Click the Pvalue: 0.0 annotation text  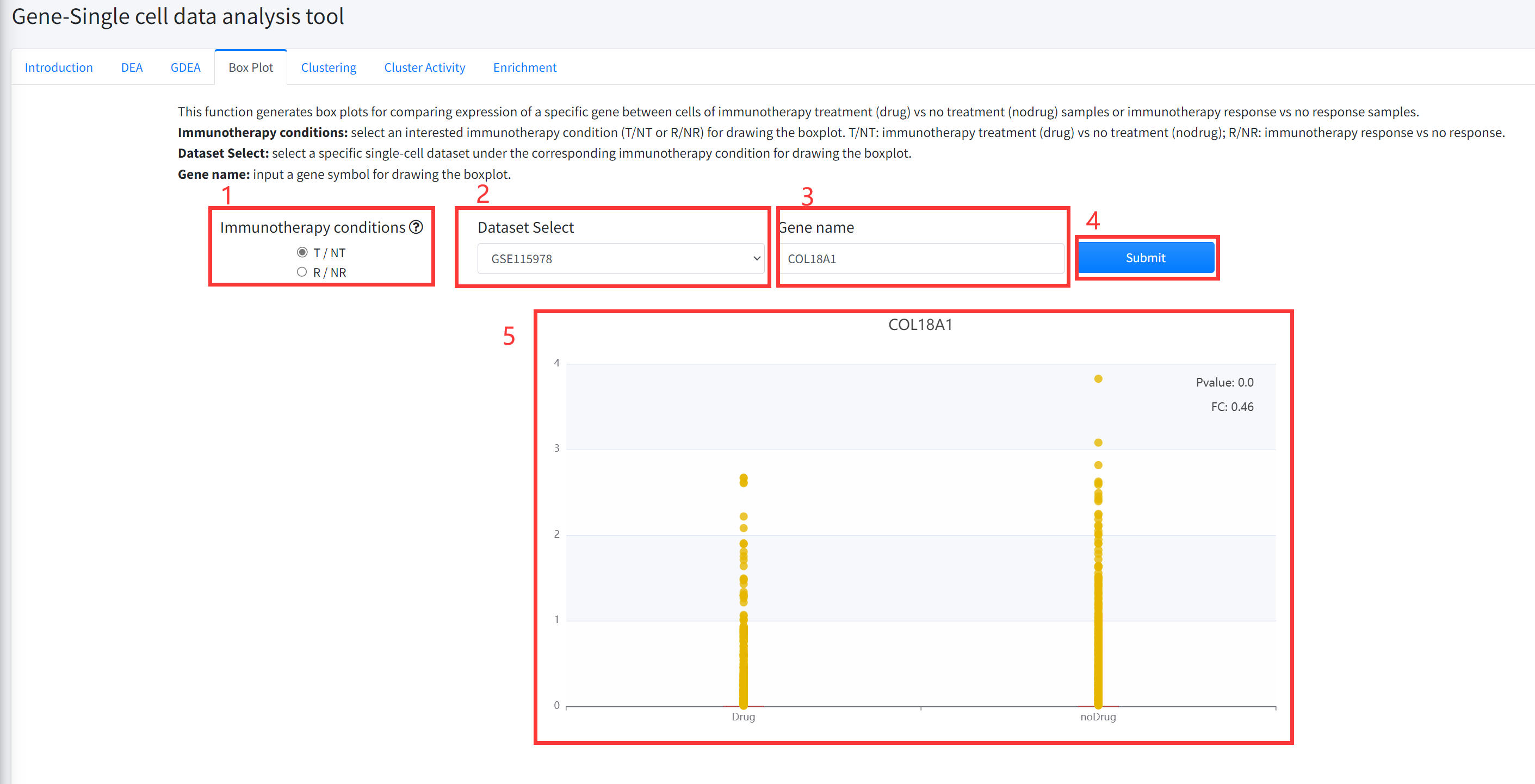coord(1224,382)
